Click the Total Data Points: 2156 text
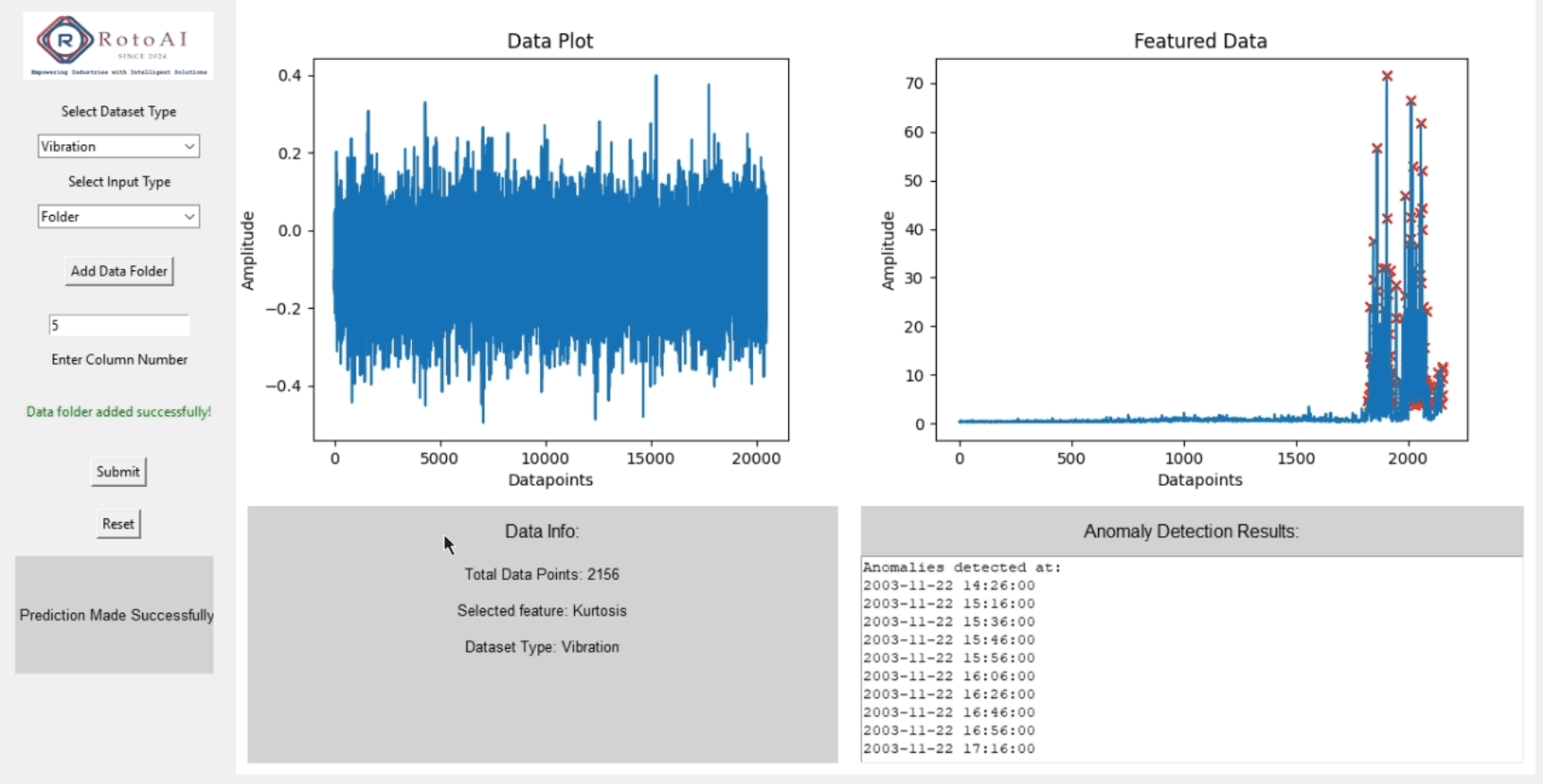This screenshot has height=784, width=1543. pyautogui.click(x=542, y=575)
